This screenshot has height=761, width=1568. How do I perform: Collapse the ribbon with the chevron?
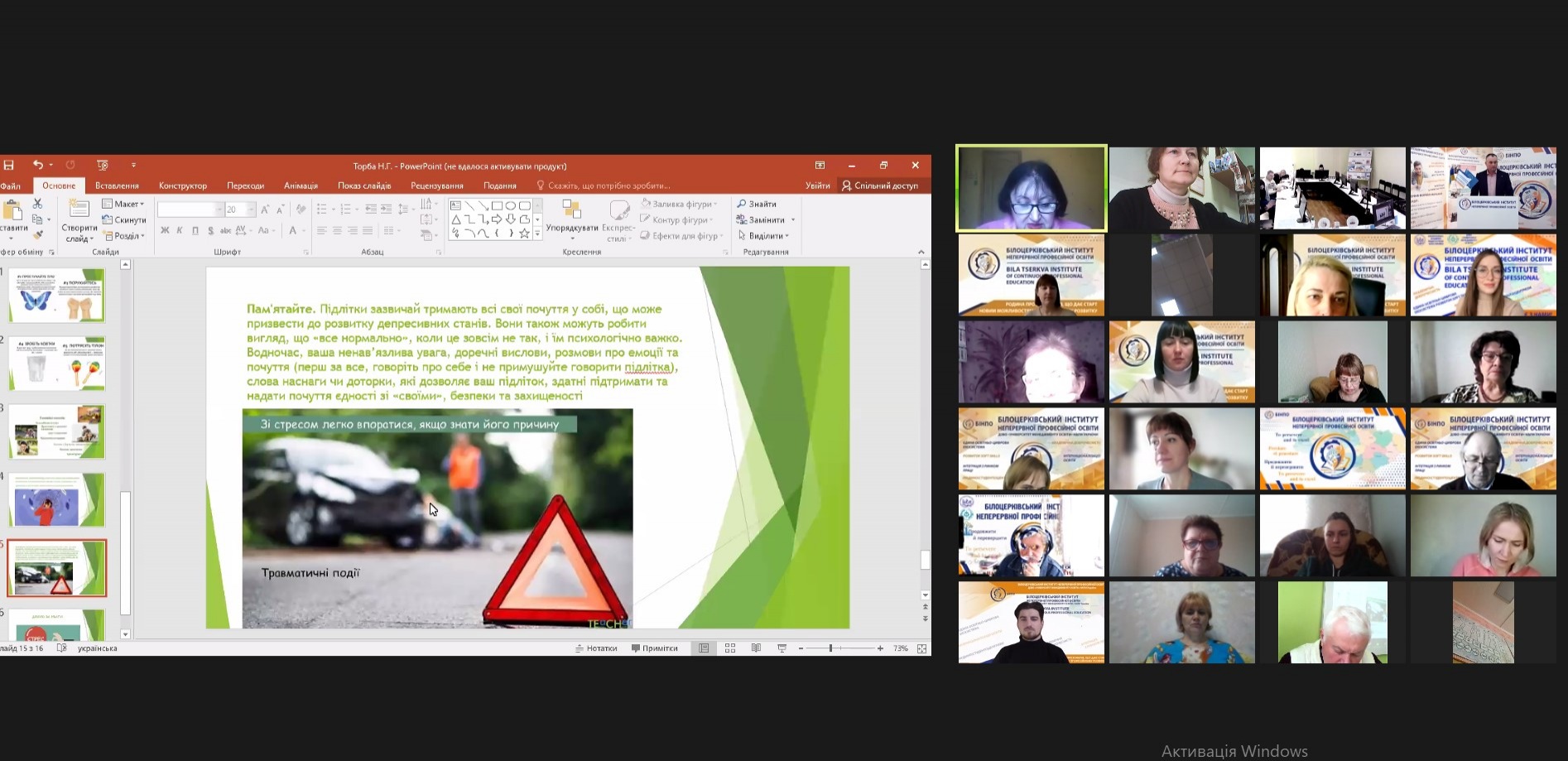[921, 252]
